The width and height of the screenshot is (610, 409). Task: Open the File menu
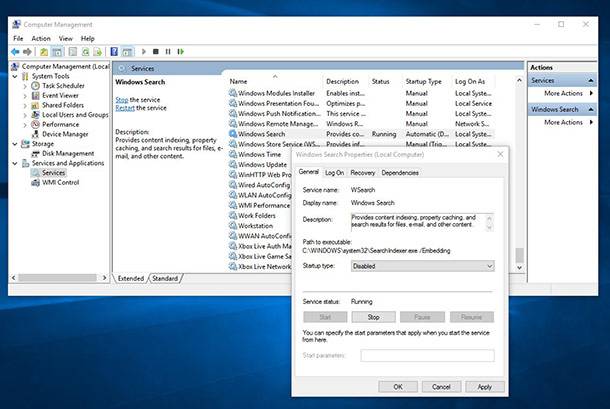click(x=18, y=39)
